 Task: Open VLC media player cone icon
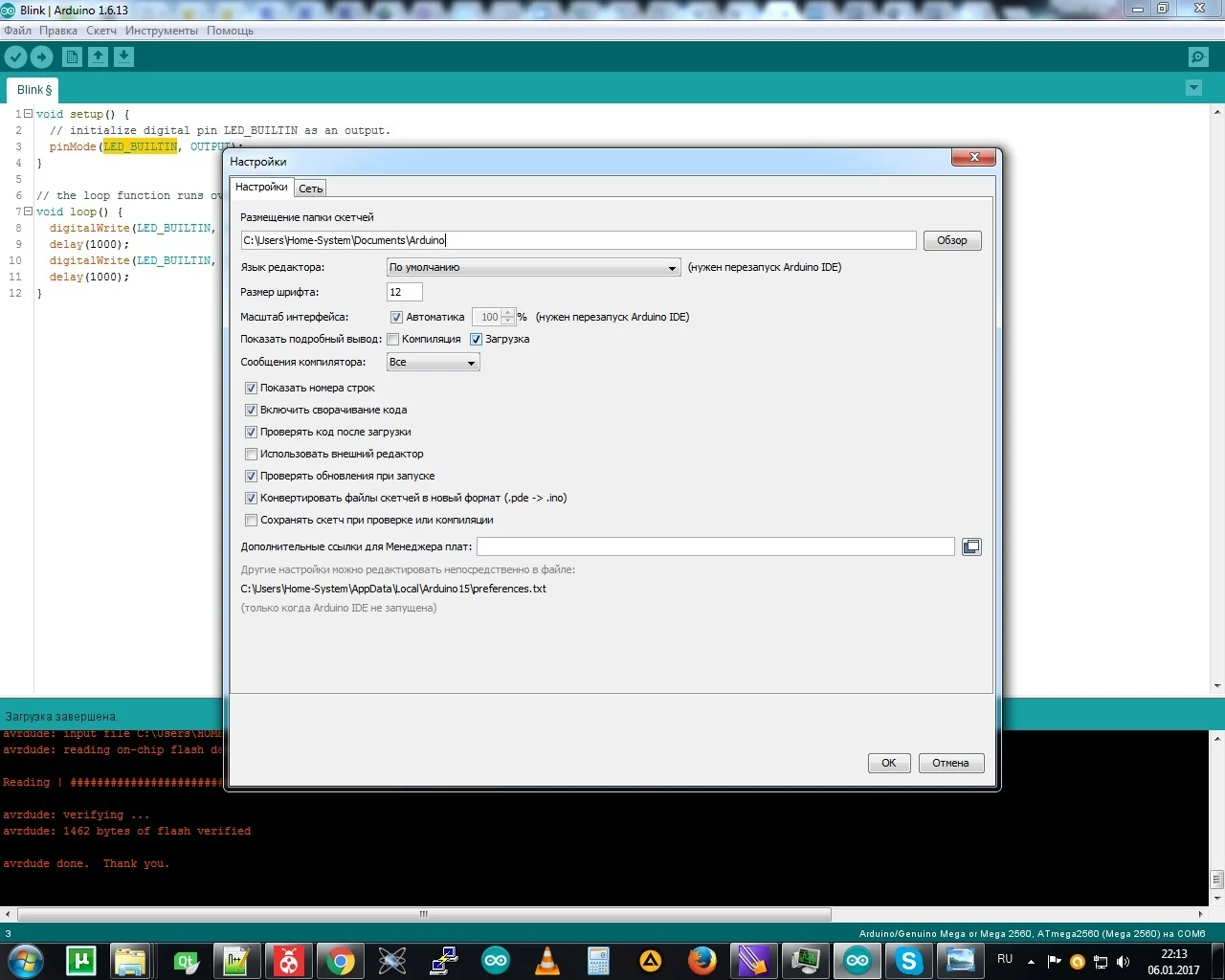(x=546, y=961)
